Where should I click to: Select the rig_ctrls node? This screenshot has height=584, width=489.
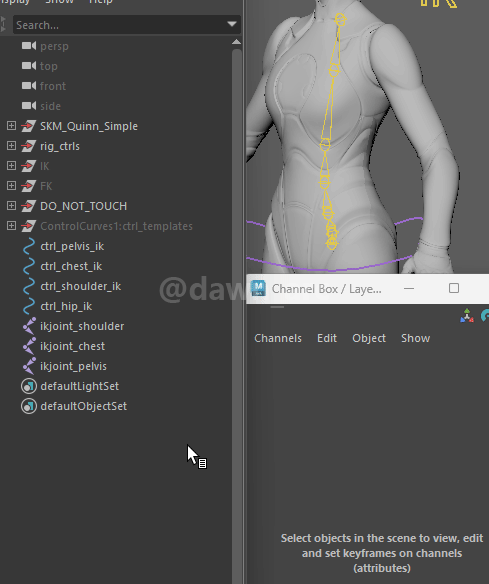click(60, 146)
